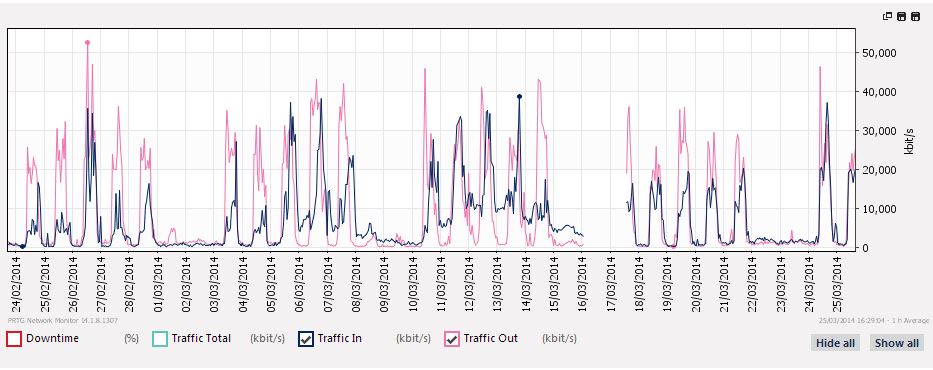Click the 20,000 y-axis value
The image size is (933, 370).
click(x=879, y=170)
